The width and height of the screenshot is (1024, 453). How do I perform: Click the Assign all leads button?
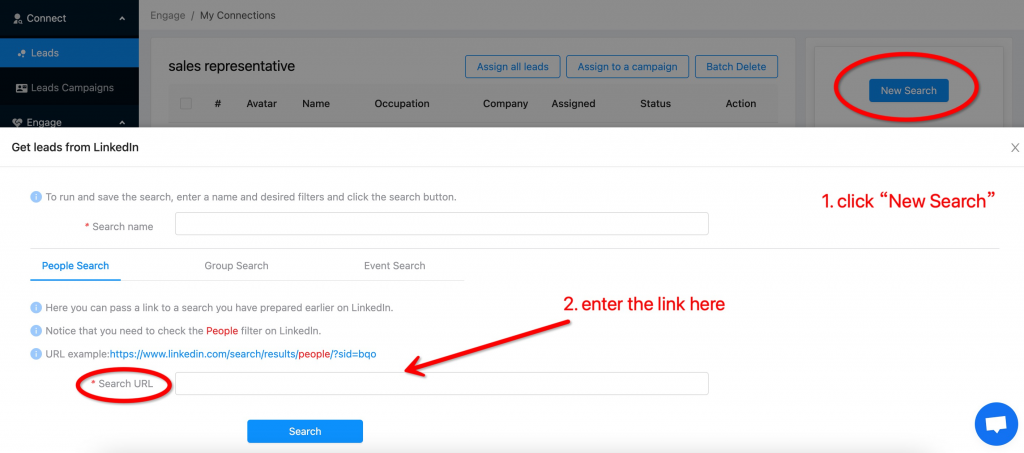click(x=512, y=67)
